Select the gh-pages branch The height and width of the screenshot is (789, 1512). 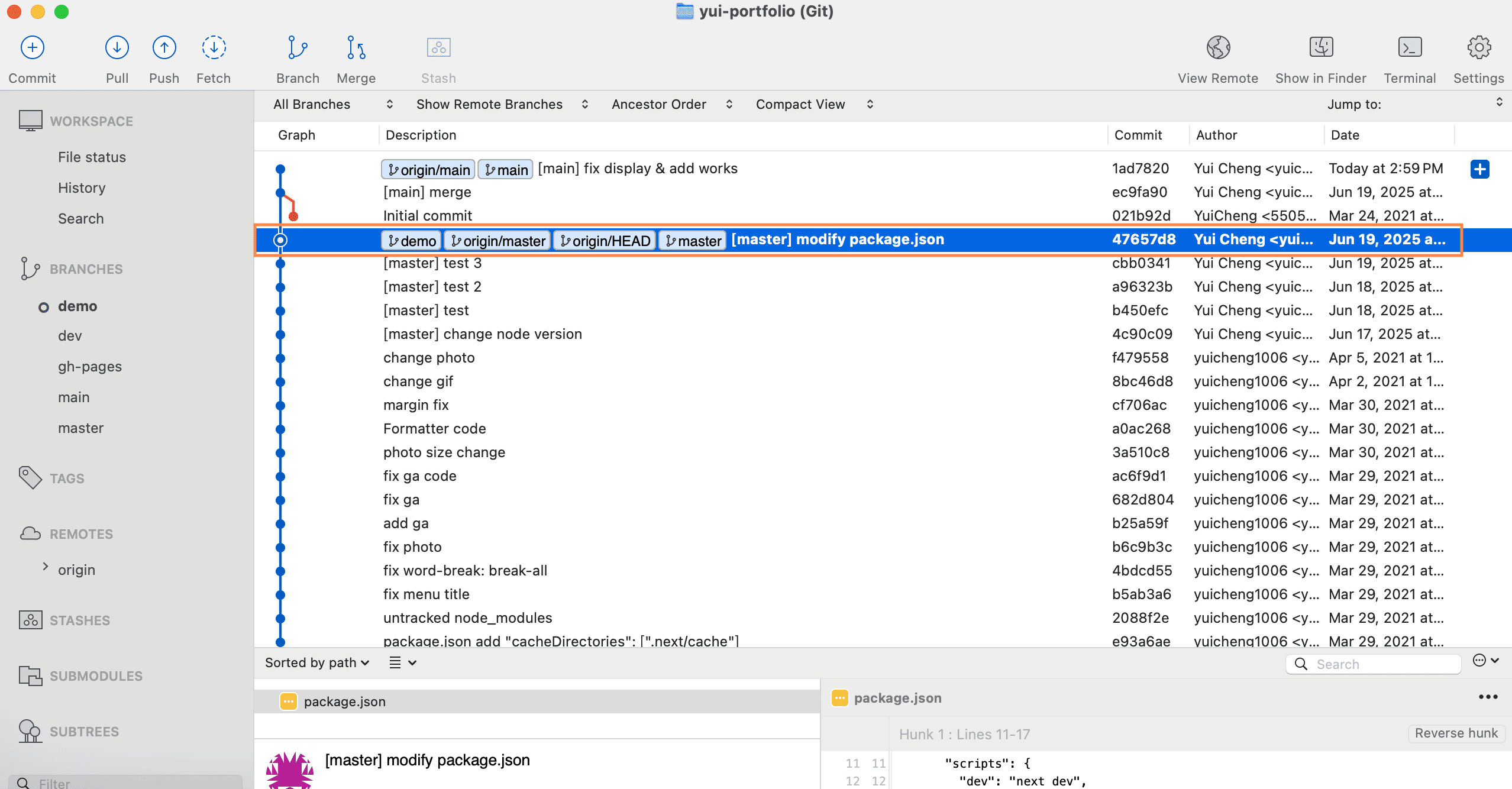click(x=90, y=367)
